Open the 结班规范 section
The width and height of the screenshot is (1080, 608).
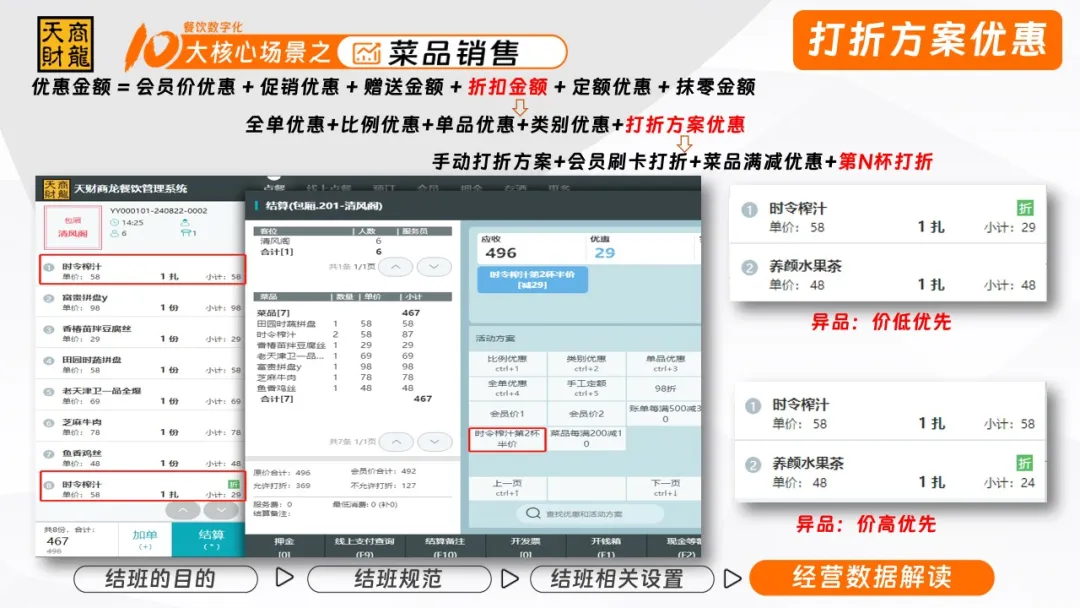[x=399, y=579]
